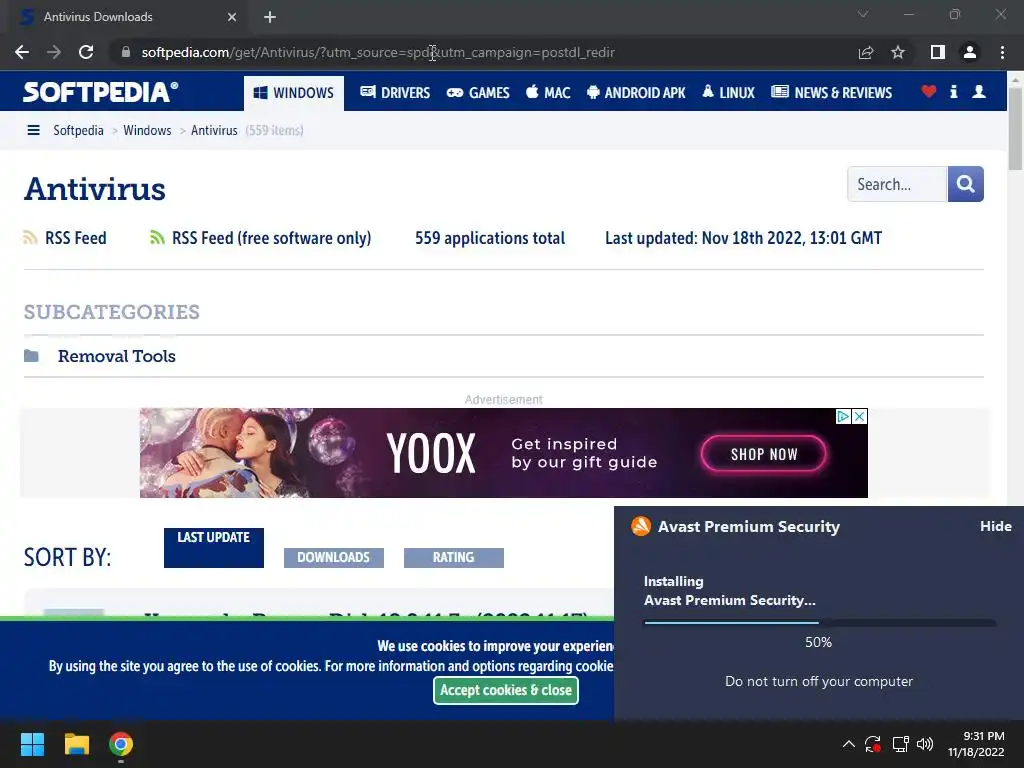The width and height of the screenshot is (1024, 768).
Task: Click the user account icon in Softpedia header
Action: click(979, 91)
